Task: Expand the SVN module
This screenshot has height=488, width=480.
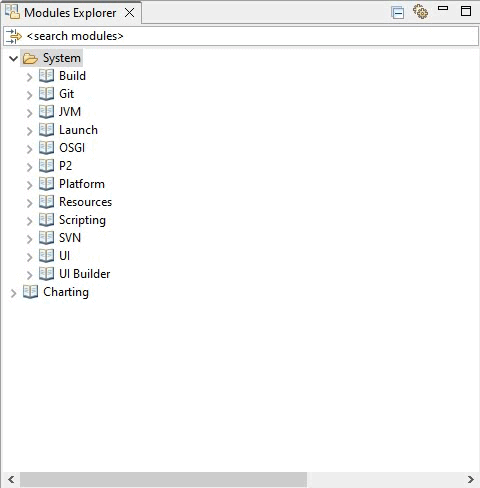Action: coord(30,239)
